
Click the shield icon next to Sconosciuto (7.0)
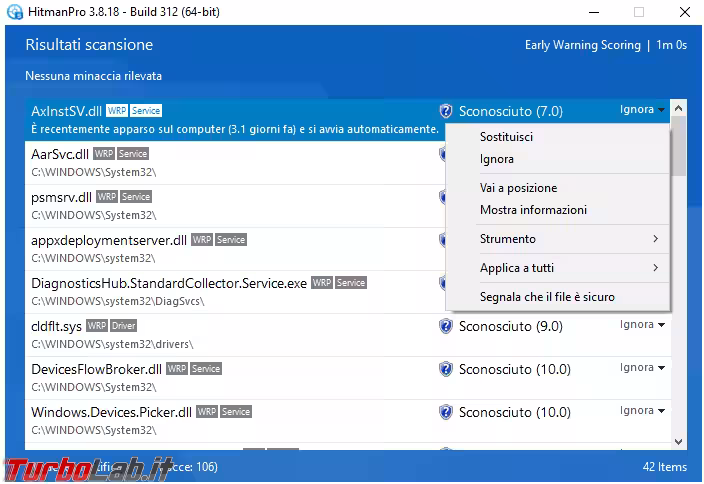pyautogui.click(x=445, y=110)
